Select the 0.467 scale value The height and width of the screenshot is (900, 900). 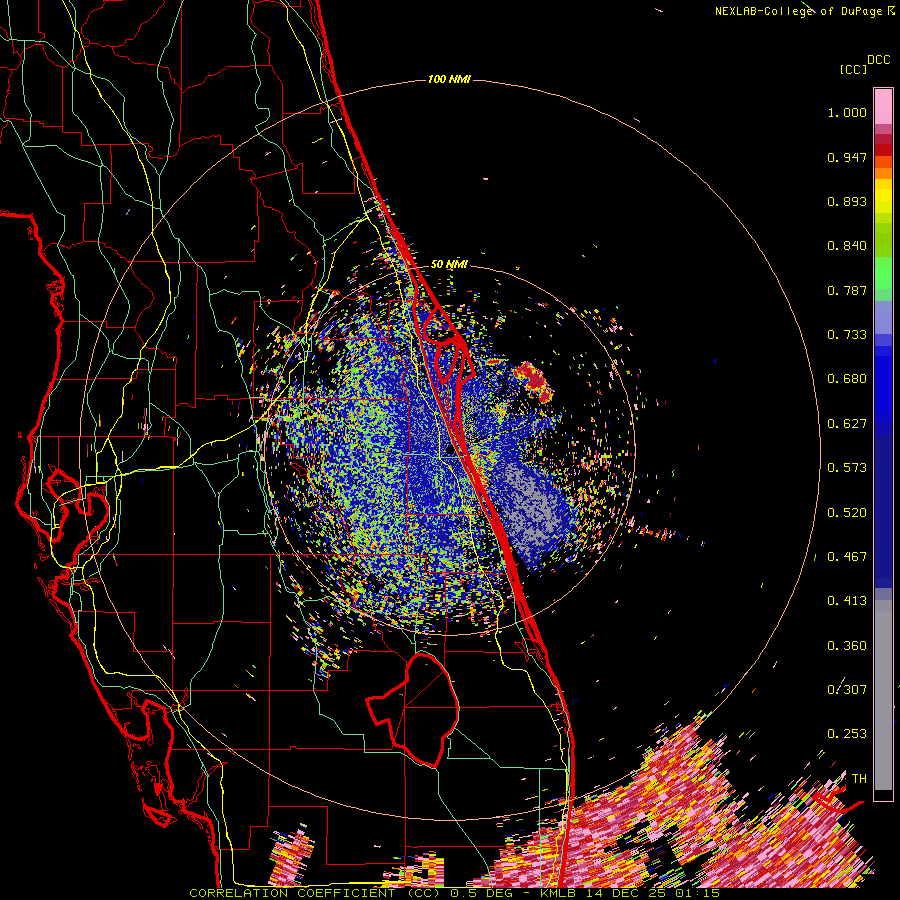pyautogui.click(x=847, y=557)
